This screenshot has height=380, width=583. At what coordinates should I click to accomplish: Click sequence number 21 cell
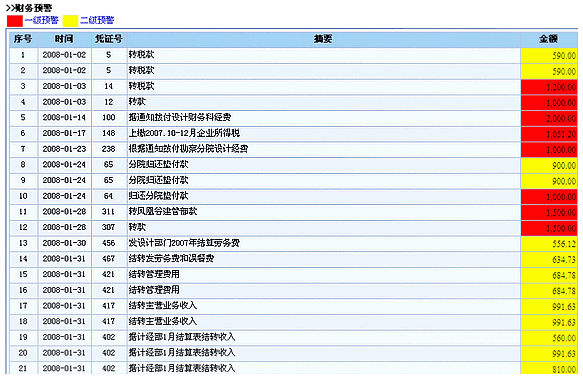pyautogui.click(x=23, y=368)
